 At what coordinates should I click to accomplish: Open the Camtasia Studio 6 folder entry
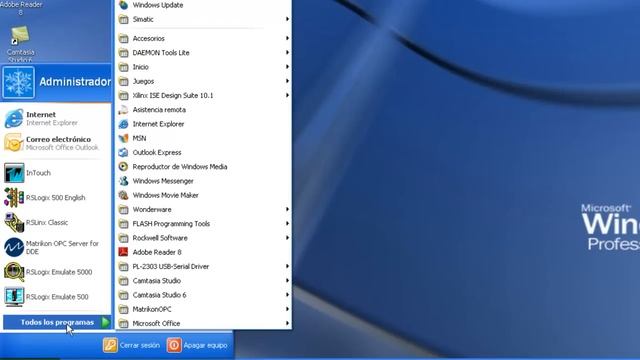[x=203, y=295]
